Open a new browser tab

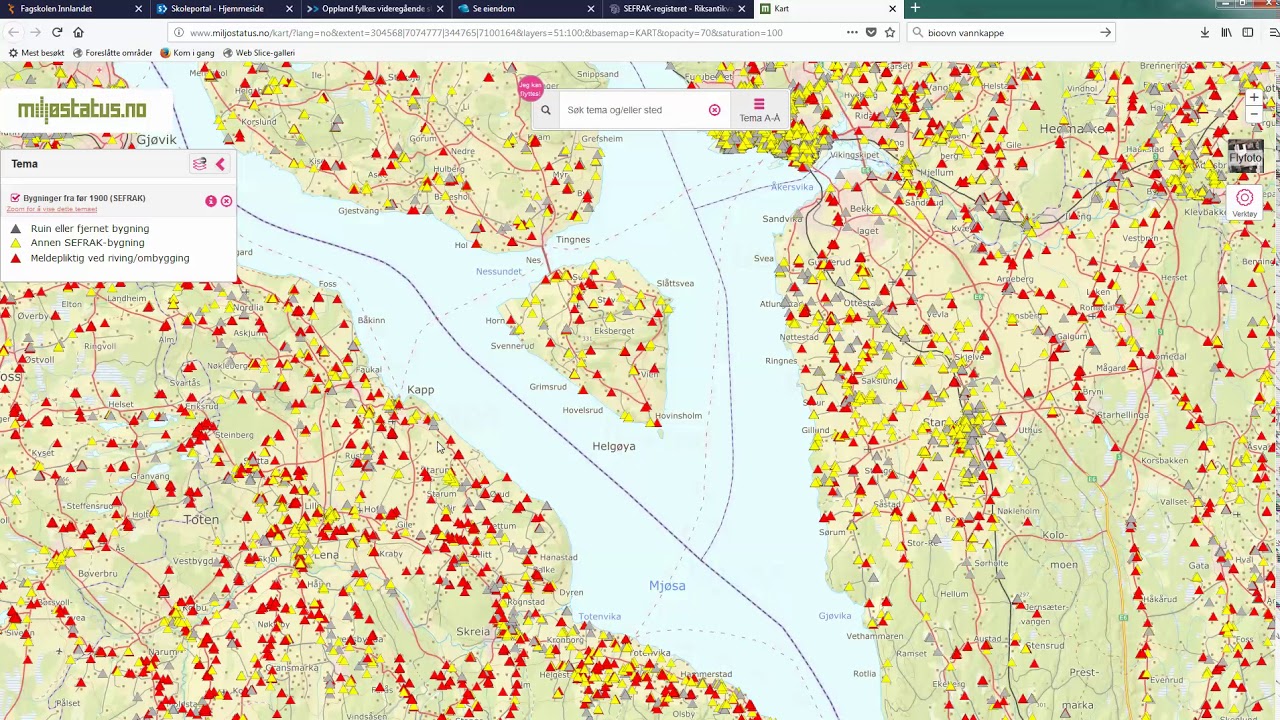click(915, 9)
